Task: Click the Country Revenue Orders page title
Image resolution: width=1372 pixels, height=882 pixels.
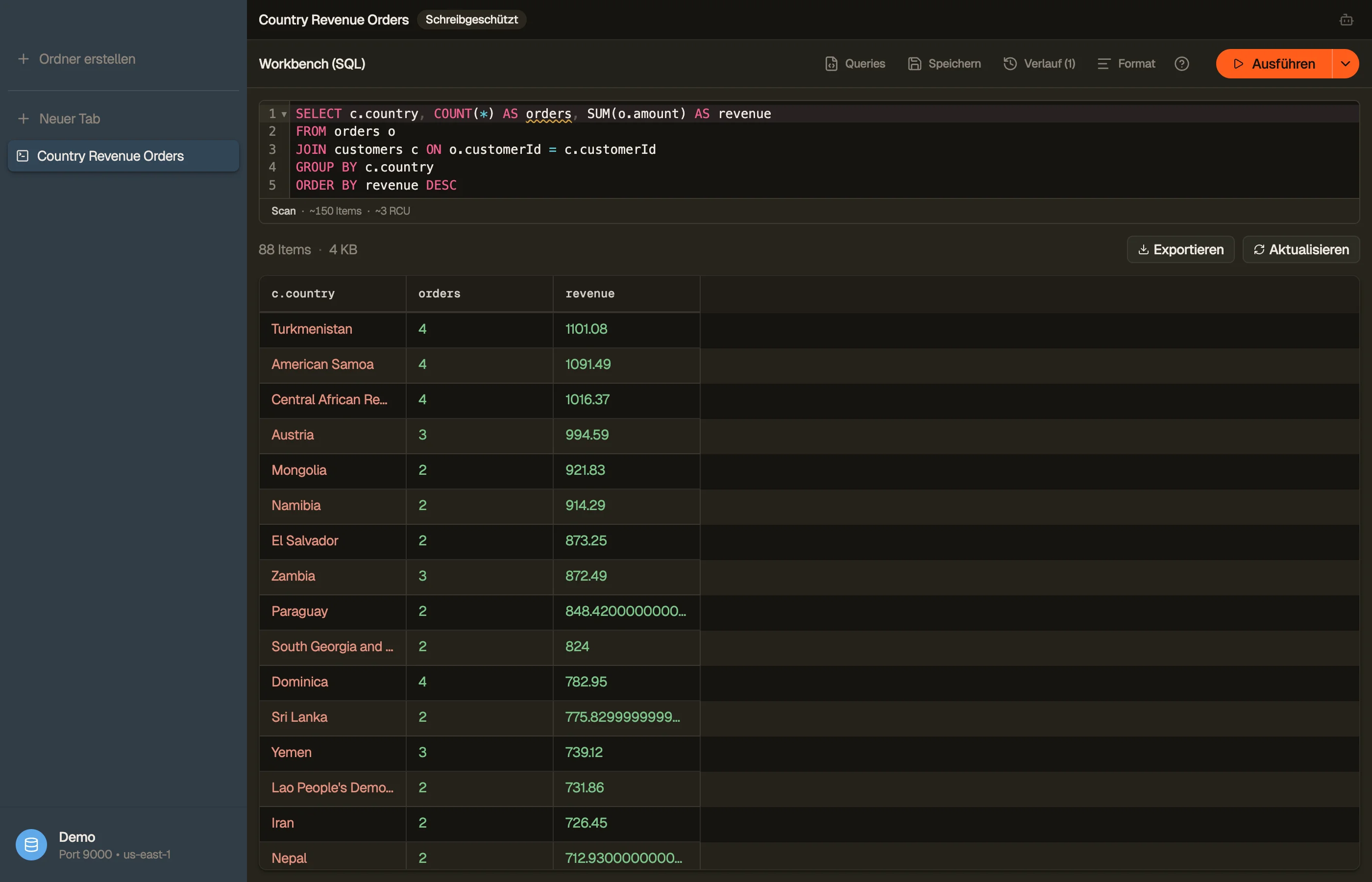Action: (334, 20)
